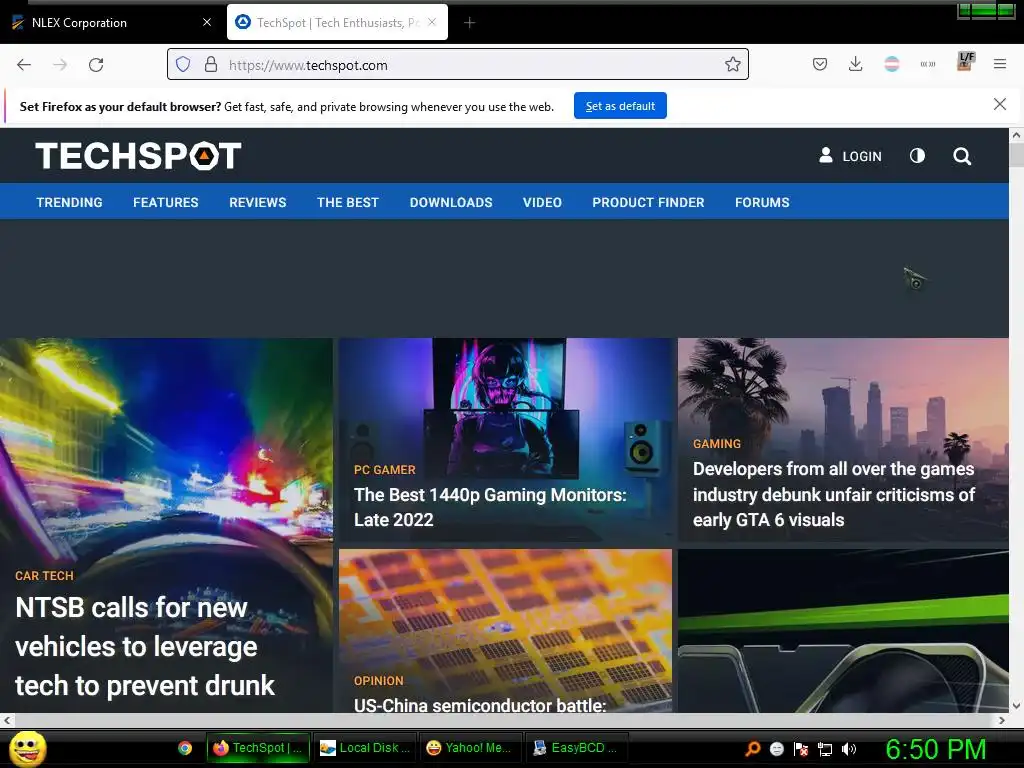Switch to the Local Disk taskbar window
This screenshot has width=1024, height=768.
tap(365, 748)
